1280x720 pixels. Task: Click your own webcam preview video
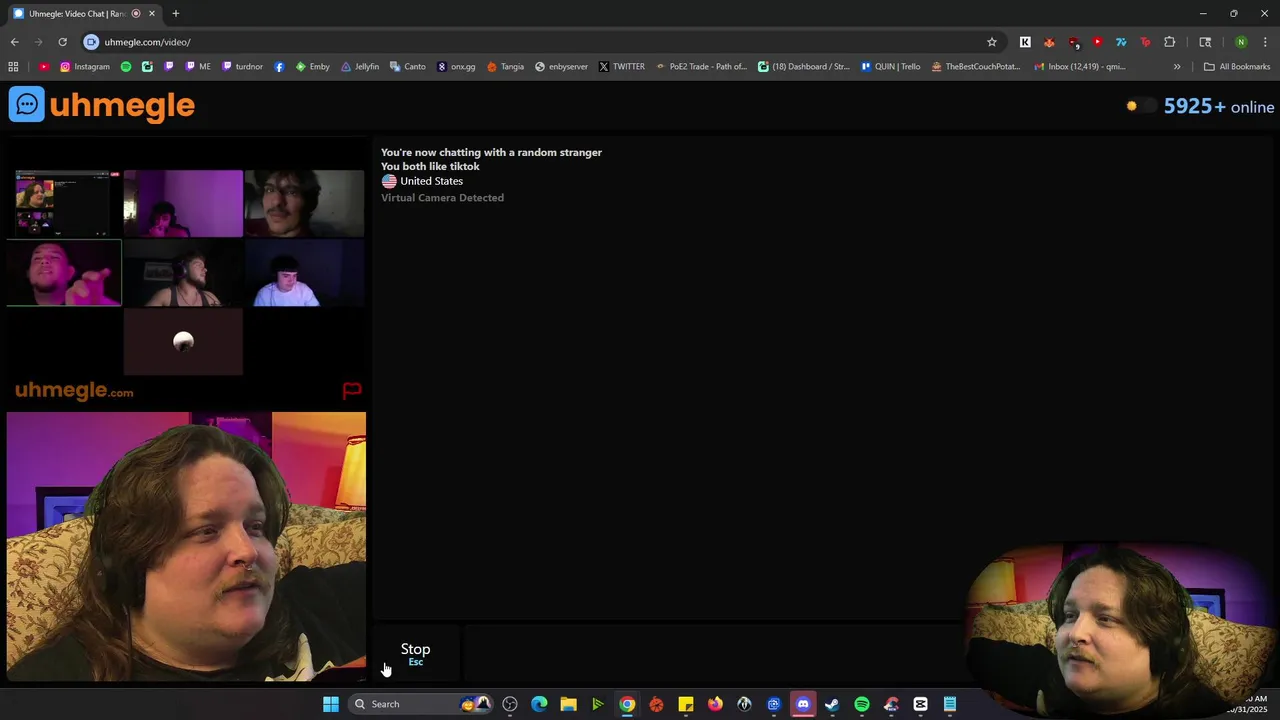(186, 547)
